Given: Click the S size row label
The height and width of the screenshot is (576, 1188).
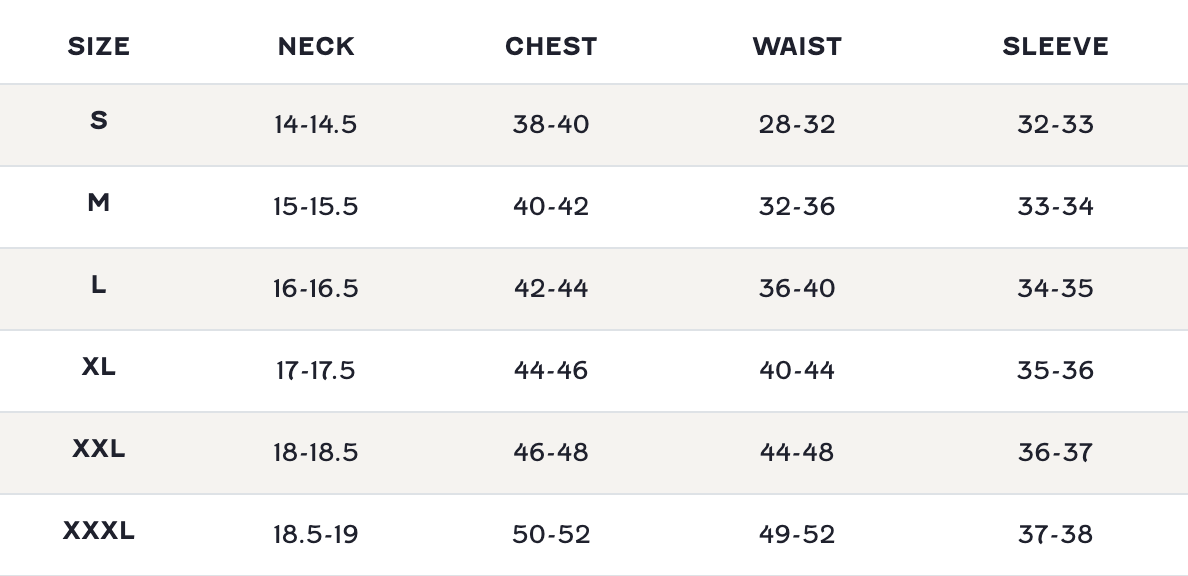Looking at the screenshot, I should (x=98, y=120).
